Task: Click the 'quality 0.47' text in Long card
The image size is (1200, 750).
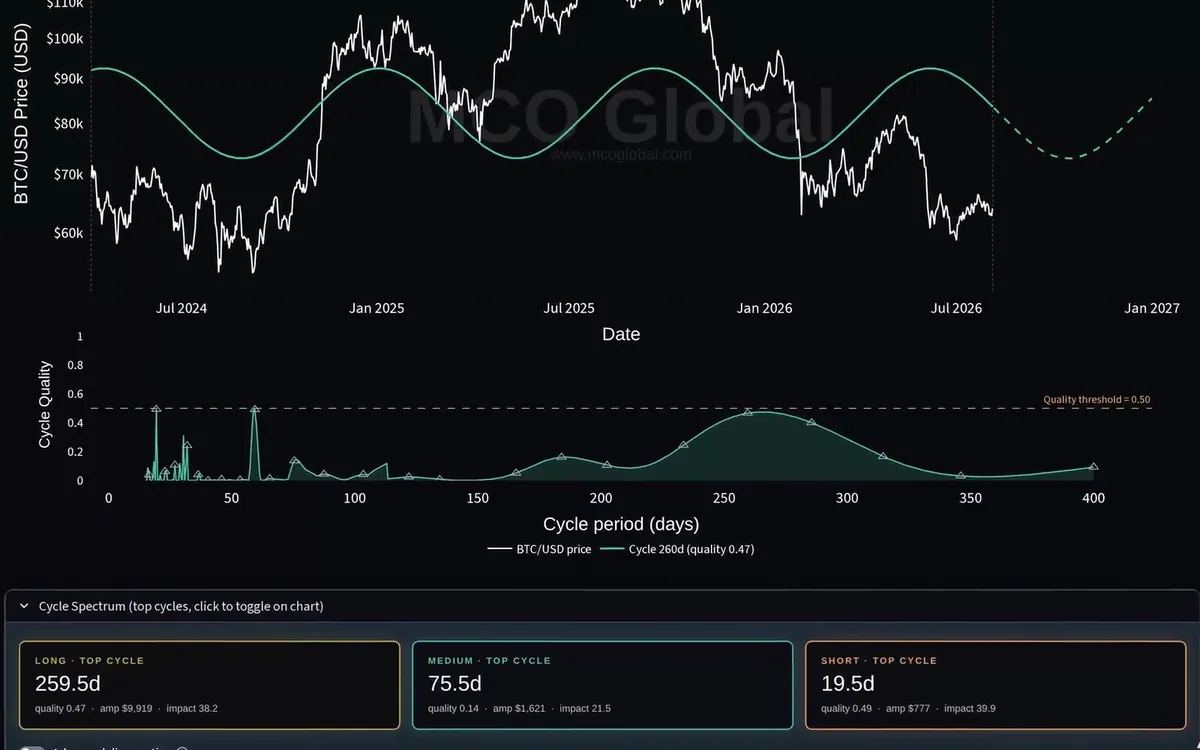Action: pyautogui.click(x=60, y=708)
